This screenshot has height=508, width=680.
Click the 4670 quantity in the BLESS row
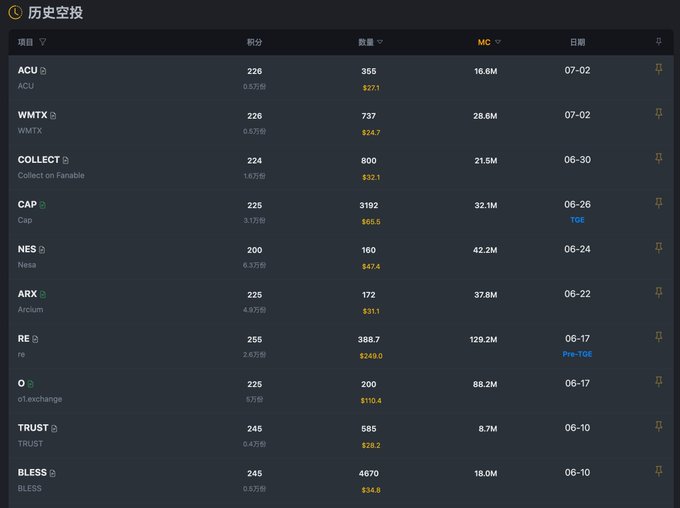[369, 473]
